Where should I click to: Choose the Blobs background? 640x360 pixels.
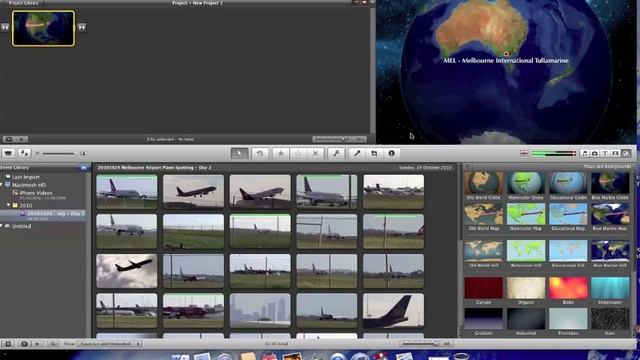click(x=568, y=288)
